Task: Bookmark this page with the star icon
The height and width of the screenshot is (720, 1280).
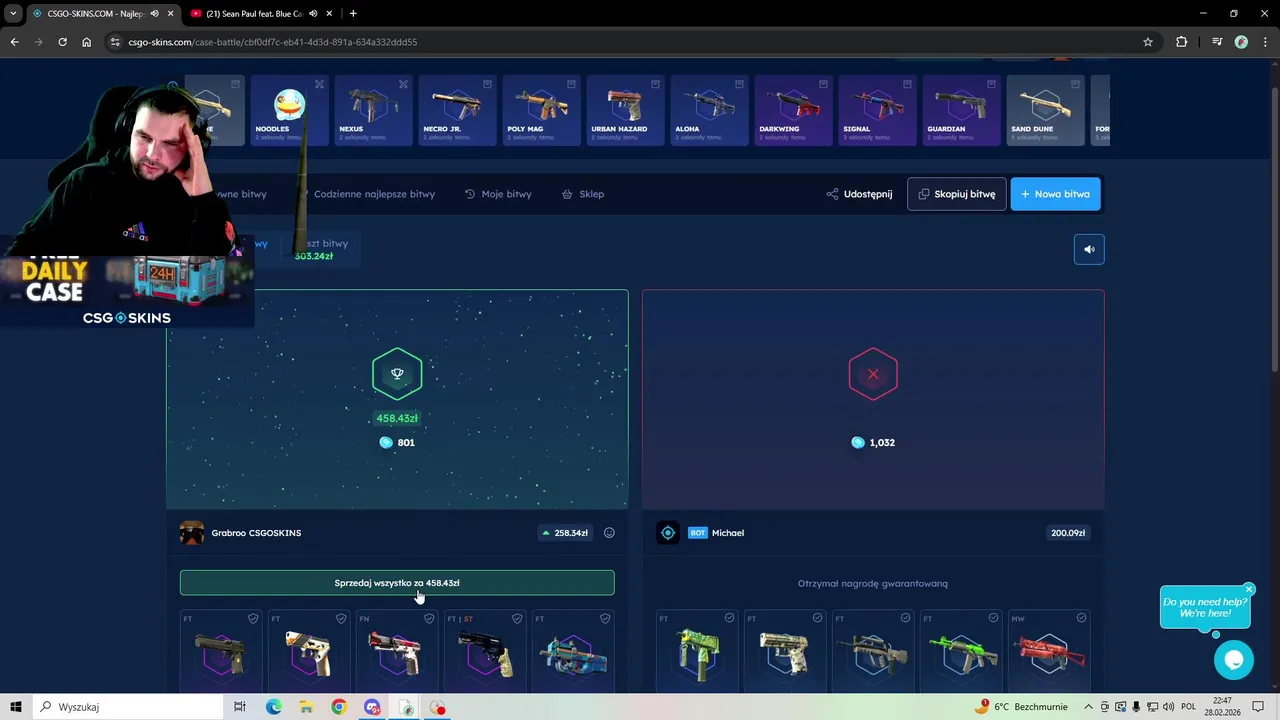Action: coord(1148,42)
